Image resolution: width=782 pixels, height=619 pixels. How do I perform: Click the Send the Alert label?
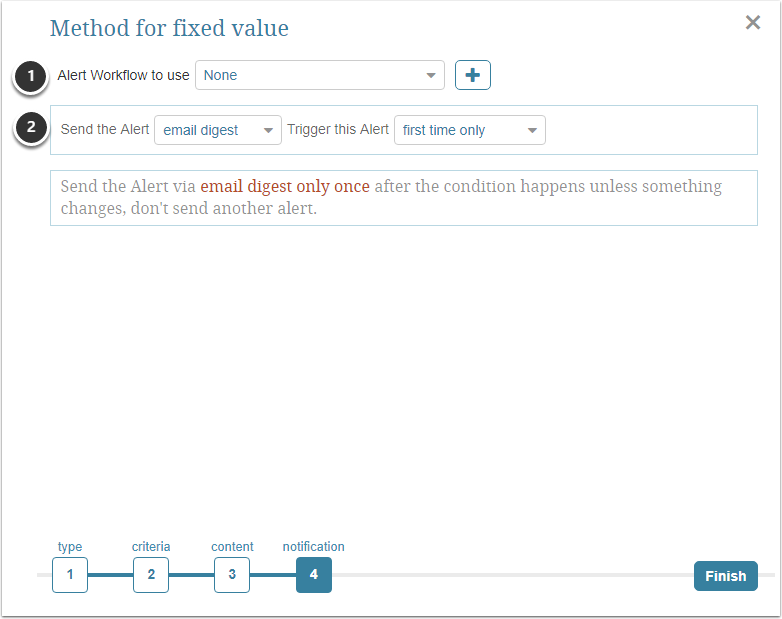105,130
